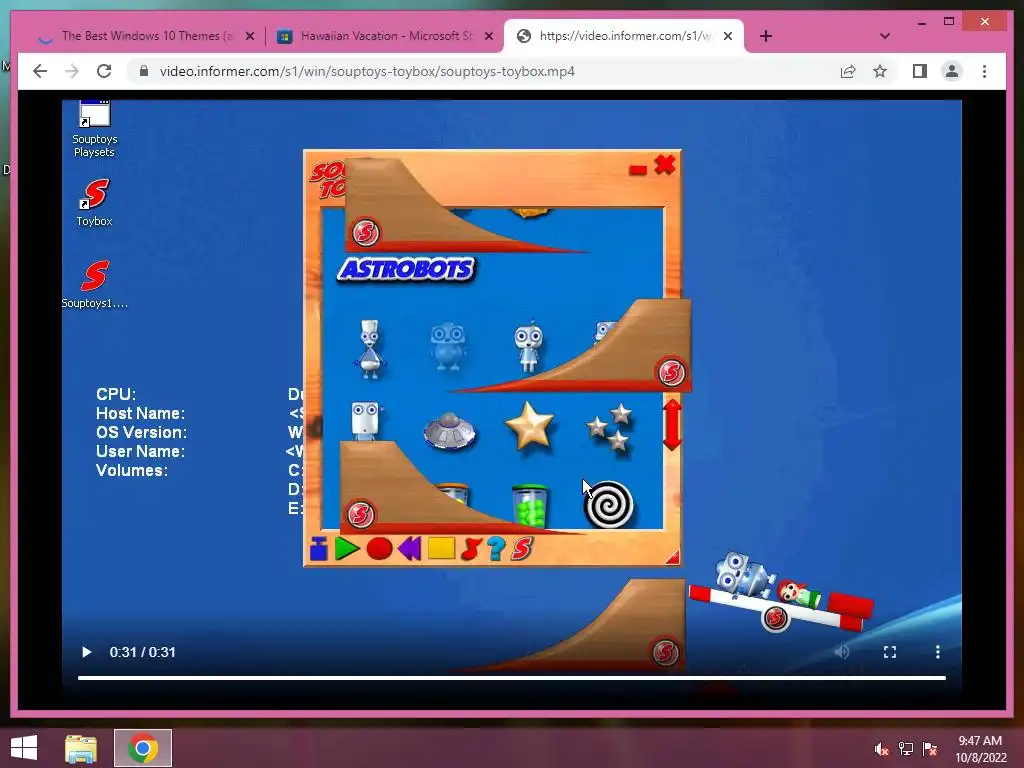
Task: Open File Explorer from the taskbar
Action: [x=81, y=748]
